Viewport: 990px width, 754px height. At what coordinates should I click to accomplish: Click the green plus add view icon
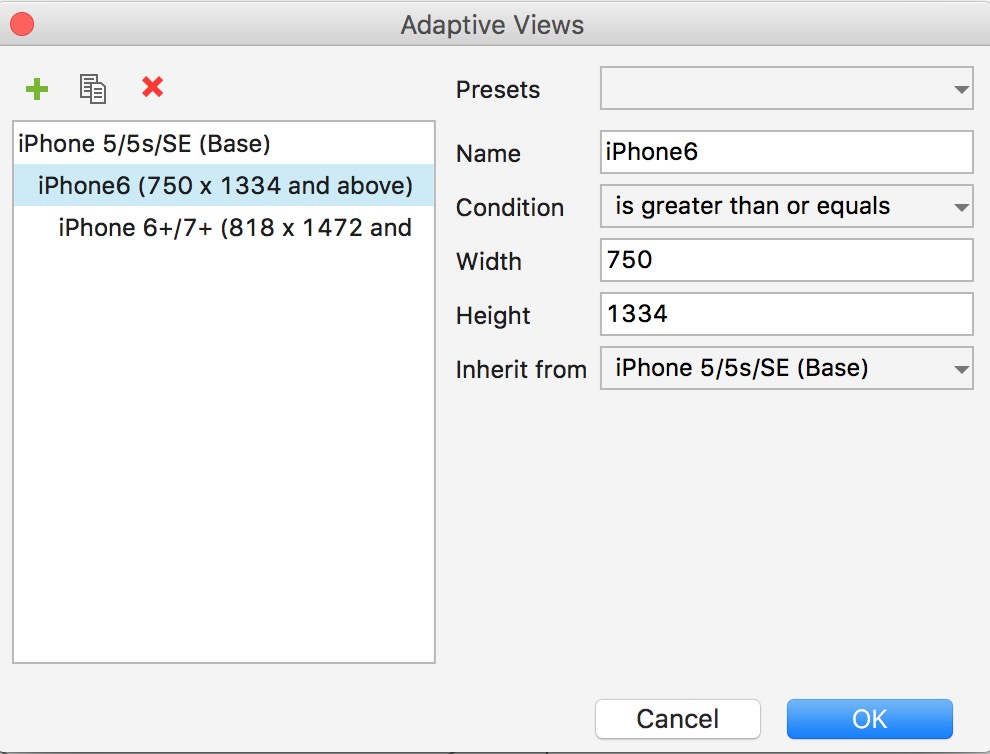pos(37,89)
